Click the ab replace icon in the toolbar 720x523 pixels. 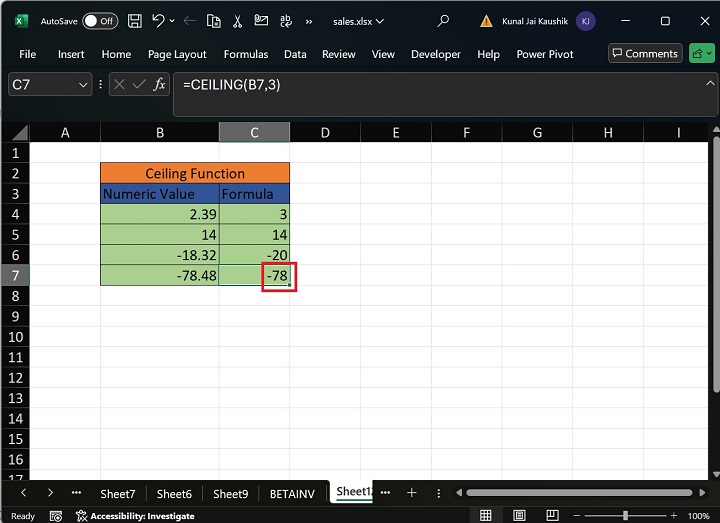pyautogui.click(x=286, y=21)
